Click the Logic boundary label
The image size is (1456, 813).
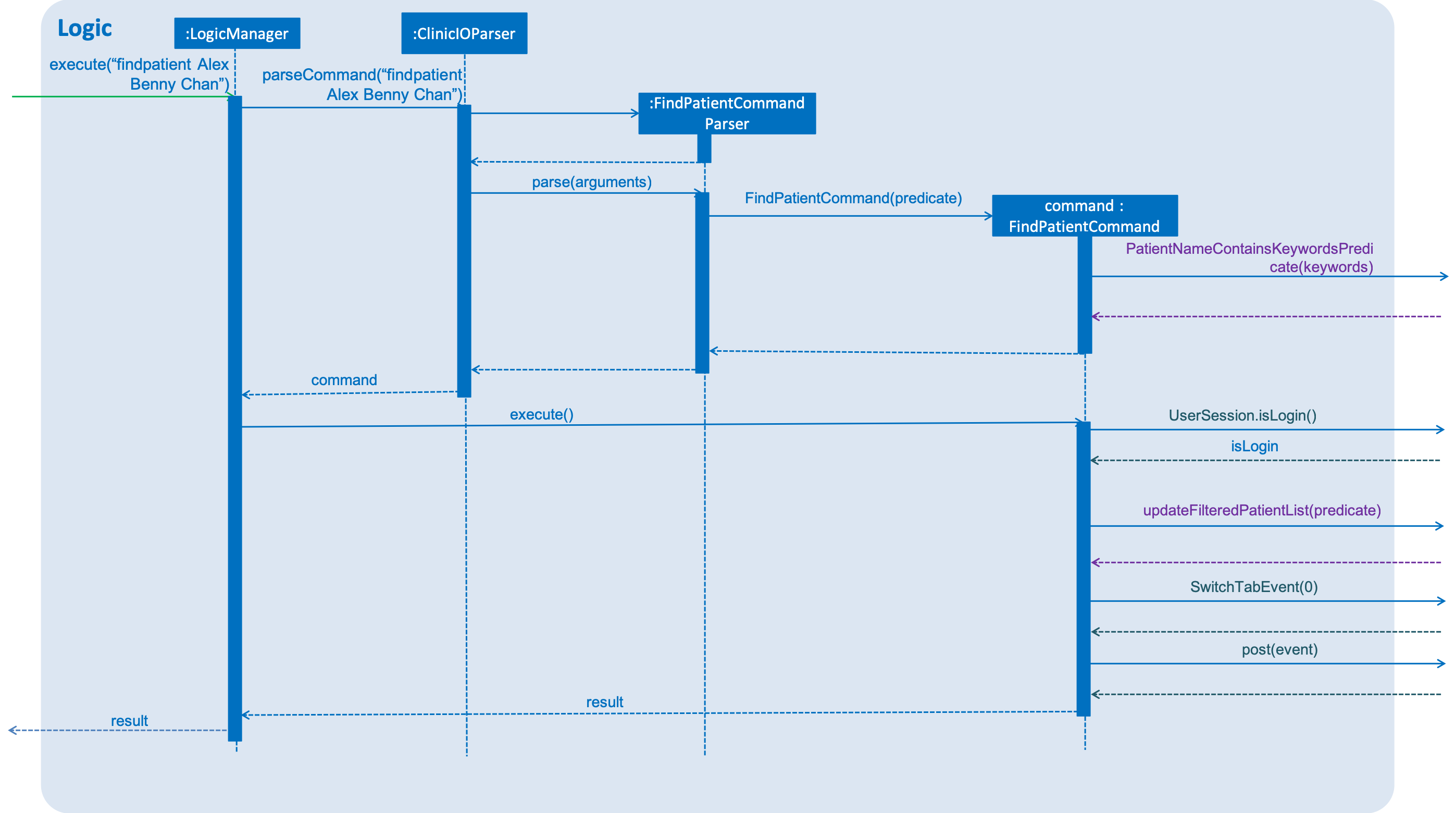[80, 25]
